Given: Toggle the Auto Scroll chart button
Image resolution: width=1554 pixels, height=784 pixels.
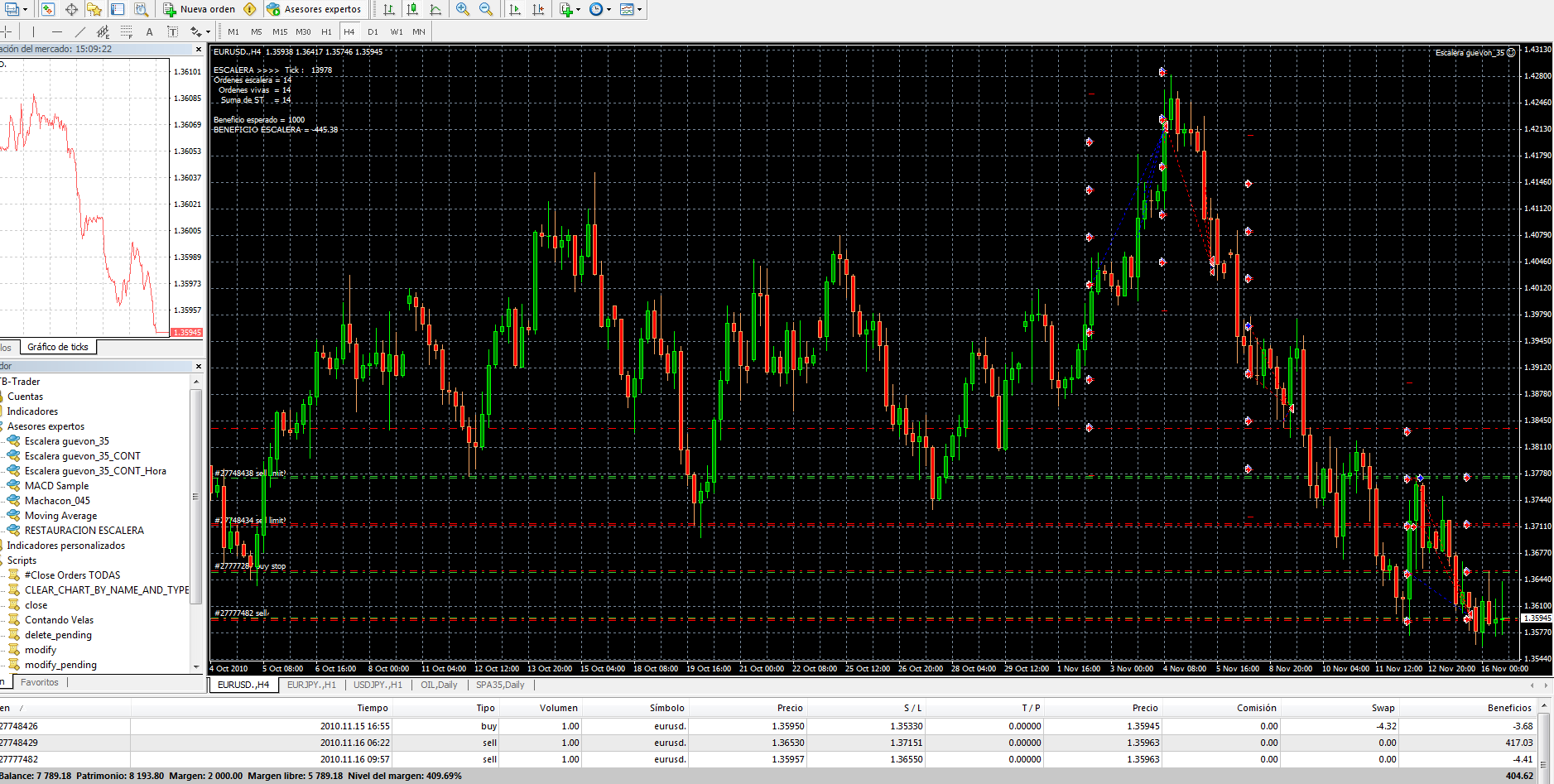Looking at the screenshot, I should (x=515, y=9).
